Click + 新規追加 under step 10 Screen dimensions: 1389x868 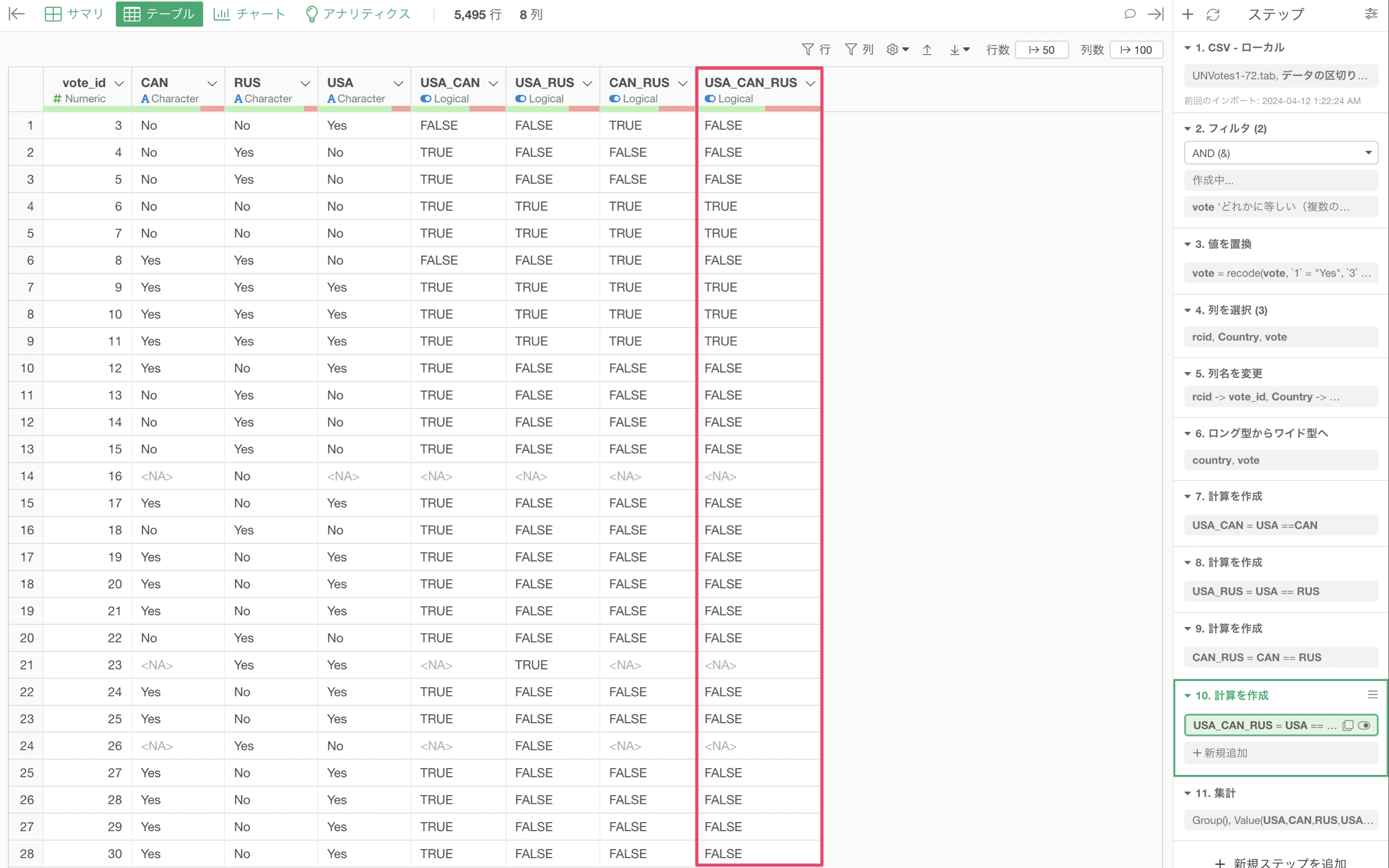click(1281, 753)
